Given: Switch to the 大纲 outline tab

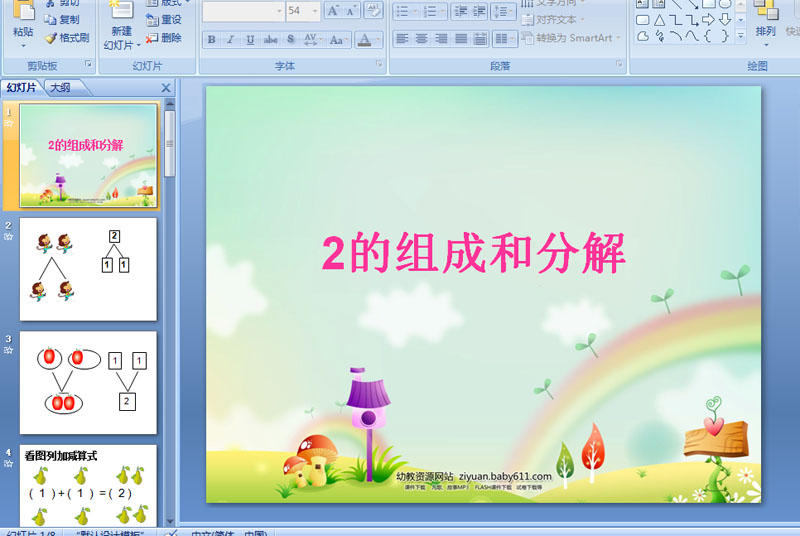Looking at the screenshot, I should (60, 88).
